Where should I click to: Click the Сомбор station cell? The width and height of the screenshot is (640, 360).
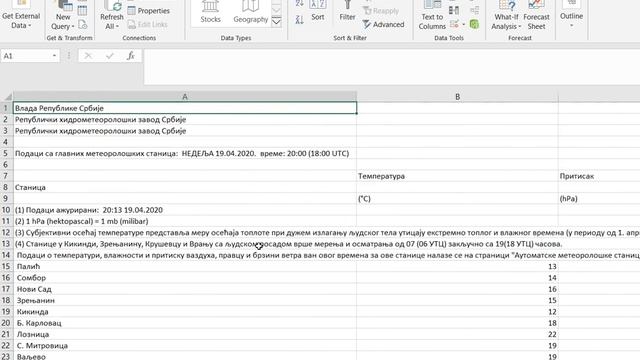click(x=185, y=278)
